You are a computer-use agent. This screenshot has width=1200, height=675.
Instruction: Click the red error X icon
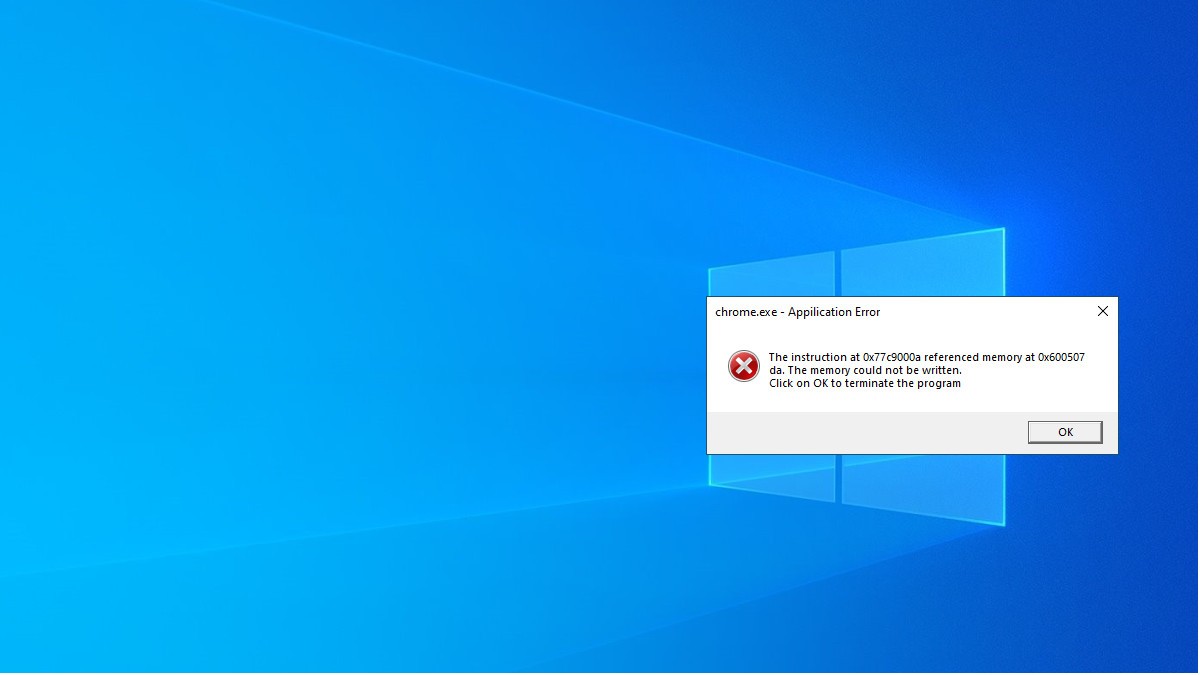point(743,366)
